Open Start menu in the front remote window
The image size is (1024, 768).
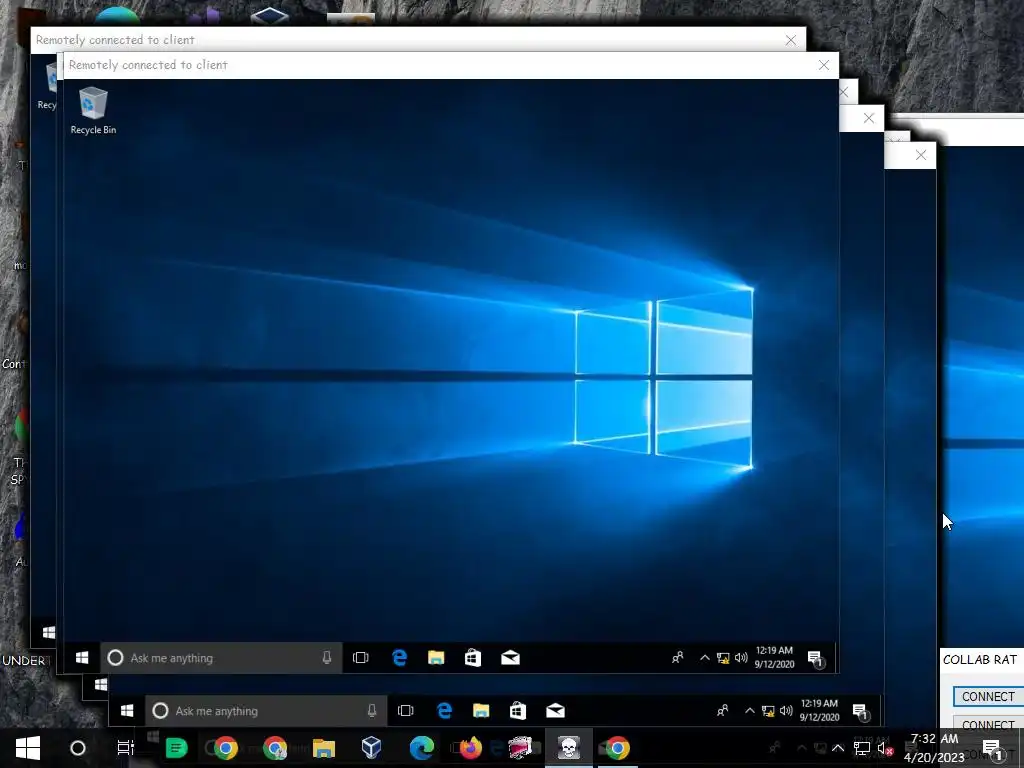[x=82, y=658]
